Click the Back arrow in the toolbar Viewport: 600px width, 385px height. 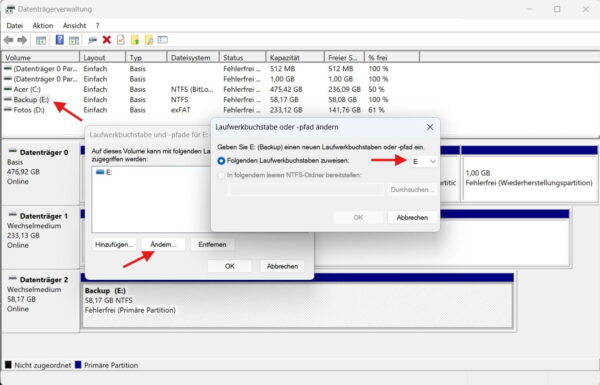8,40
